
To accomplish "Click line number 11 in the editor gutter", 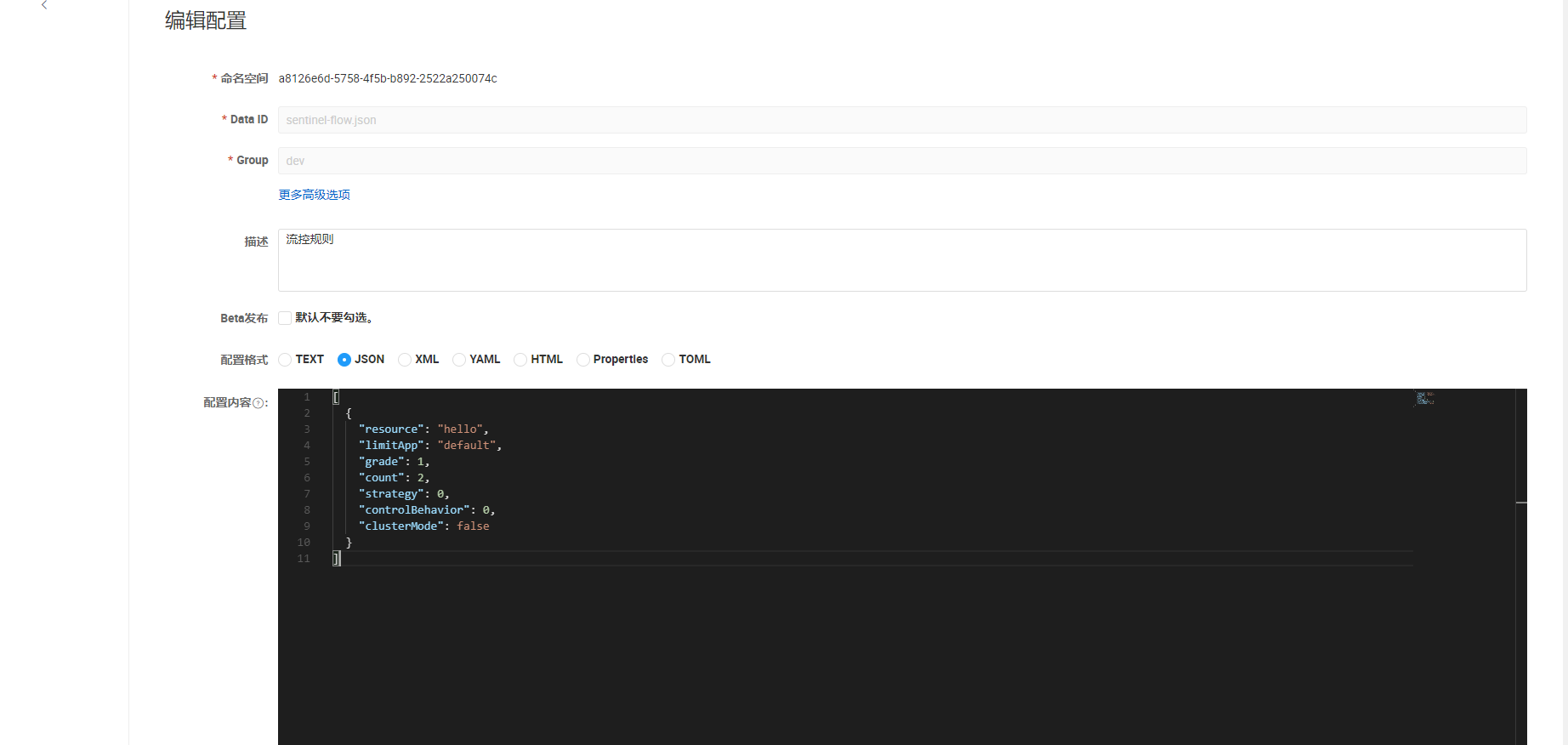I will 304,559.
